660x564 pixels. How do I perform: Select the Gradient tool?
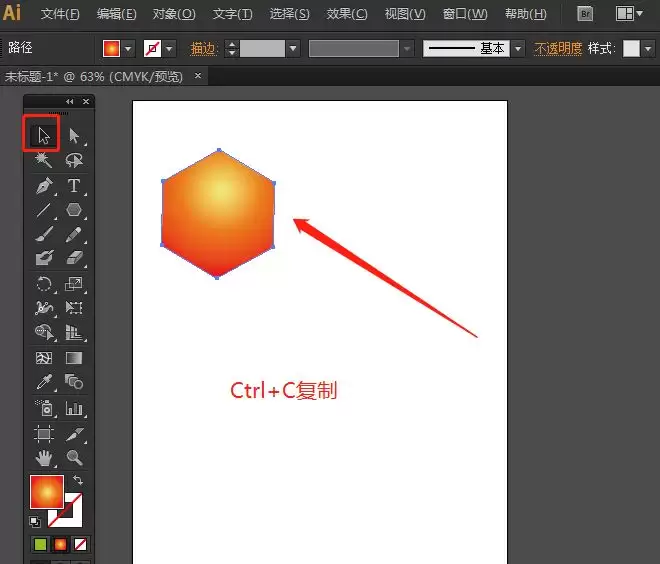tap(74, 358)
